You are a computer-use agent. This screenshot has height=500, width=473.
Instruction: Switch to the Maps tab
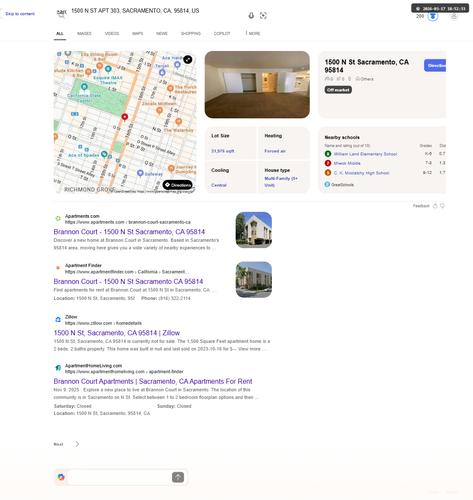pyautogui.click(x=137, y=34)
